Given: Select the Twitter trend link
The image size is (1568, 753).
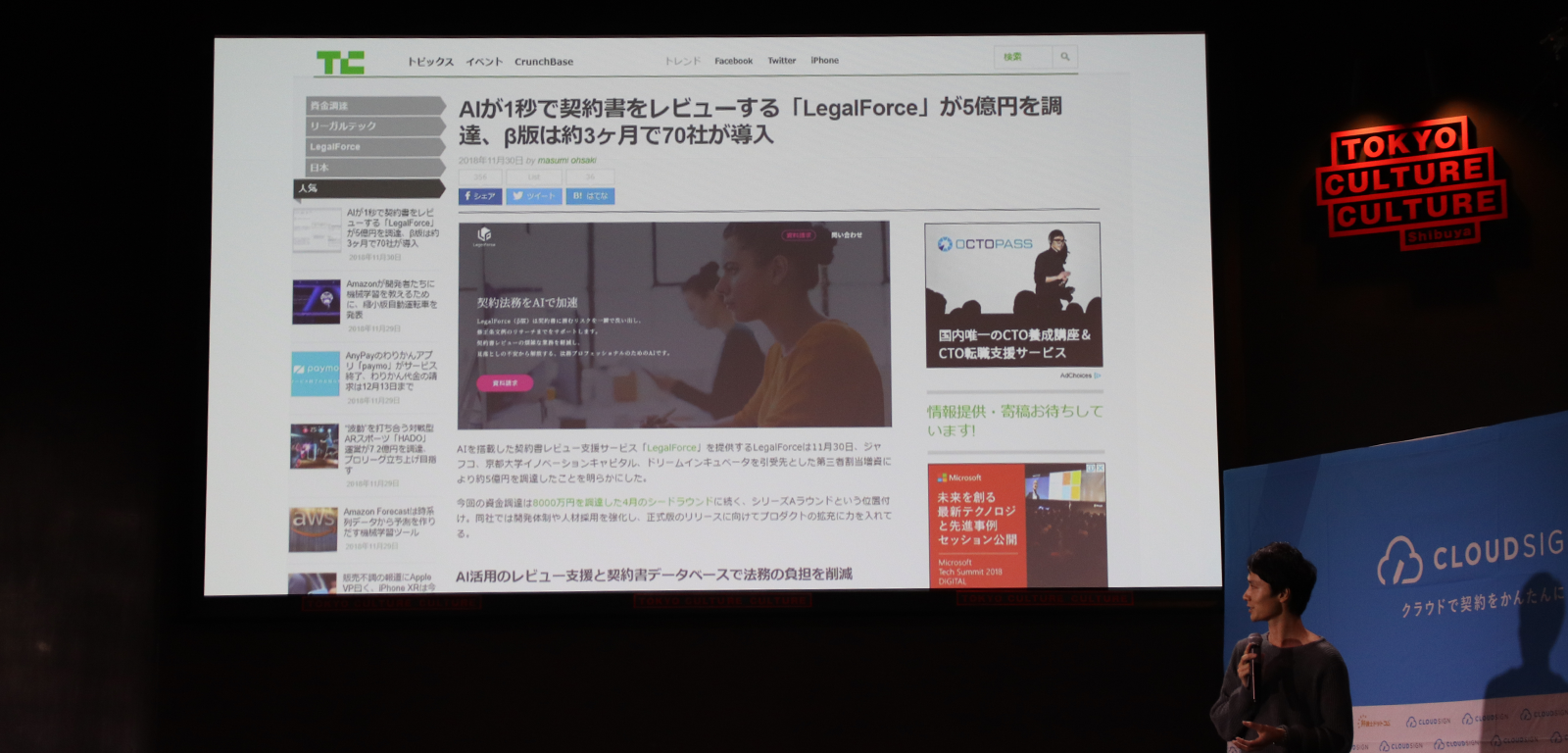Looking at the screenshot, I should (x=782, y=61).
